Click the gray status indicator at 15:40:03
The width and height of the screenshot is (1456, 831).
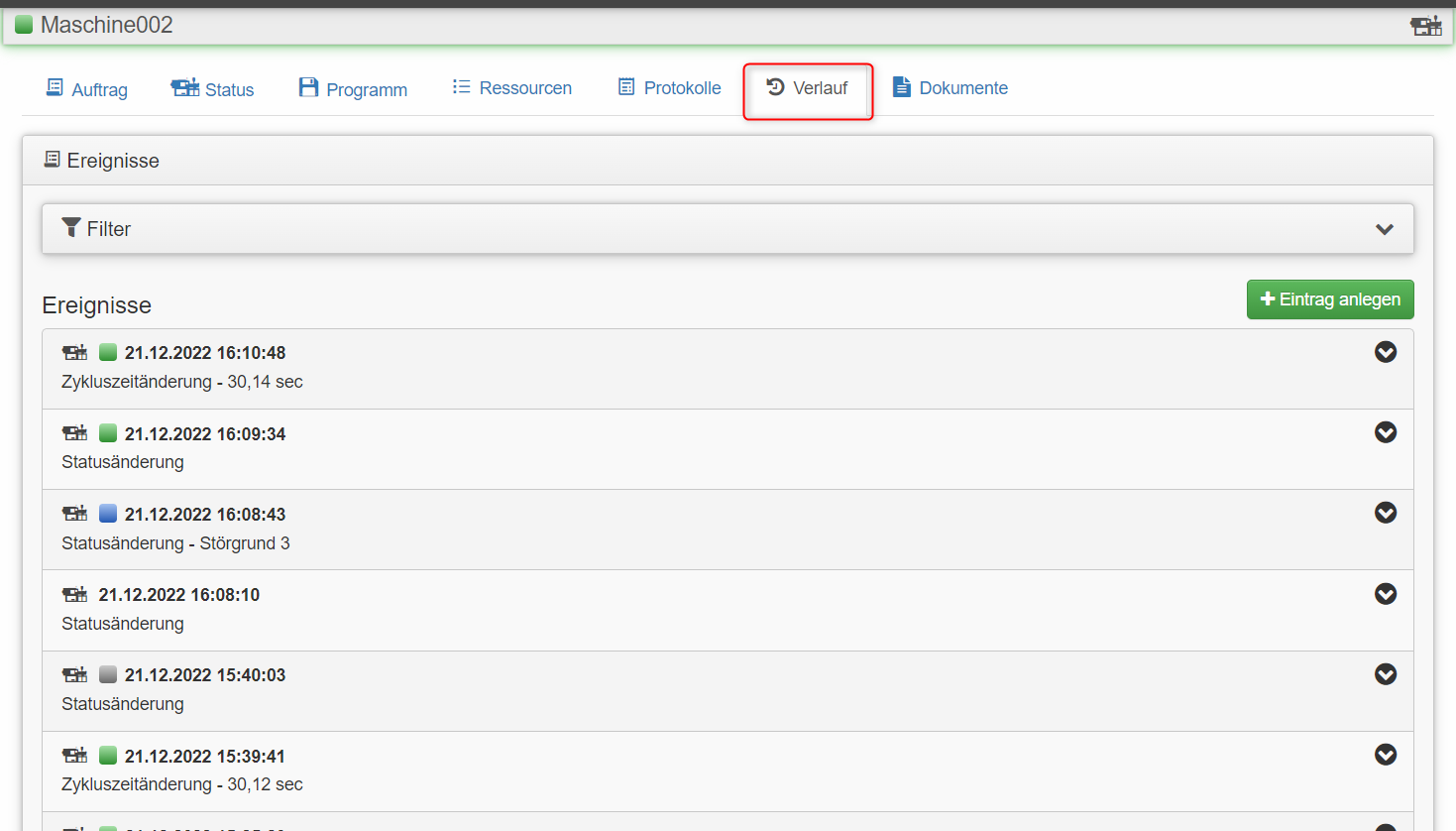(x=108, y=674)
